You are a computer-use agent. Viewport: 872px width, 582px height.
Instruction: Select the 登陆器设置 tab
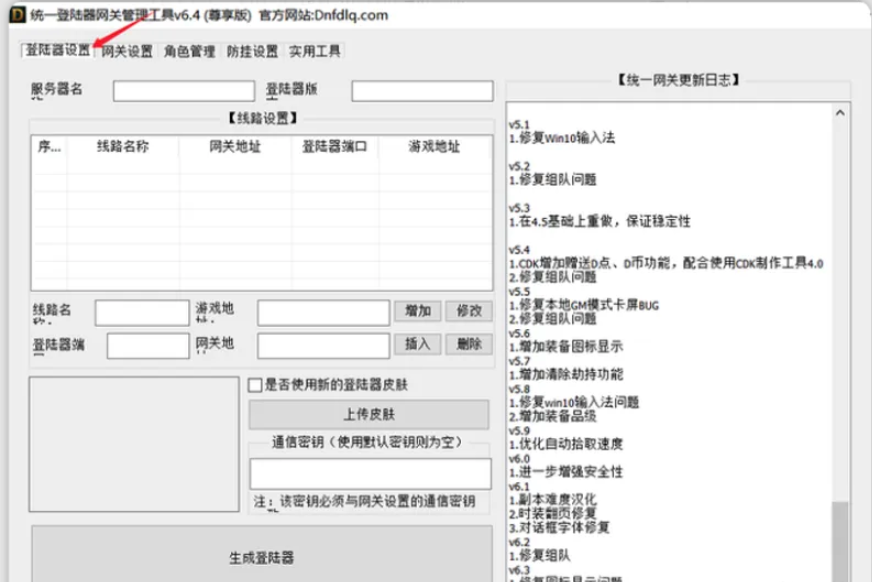click(55, 50)
